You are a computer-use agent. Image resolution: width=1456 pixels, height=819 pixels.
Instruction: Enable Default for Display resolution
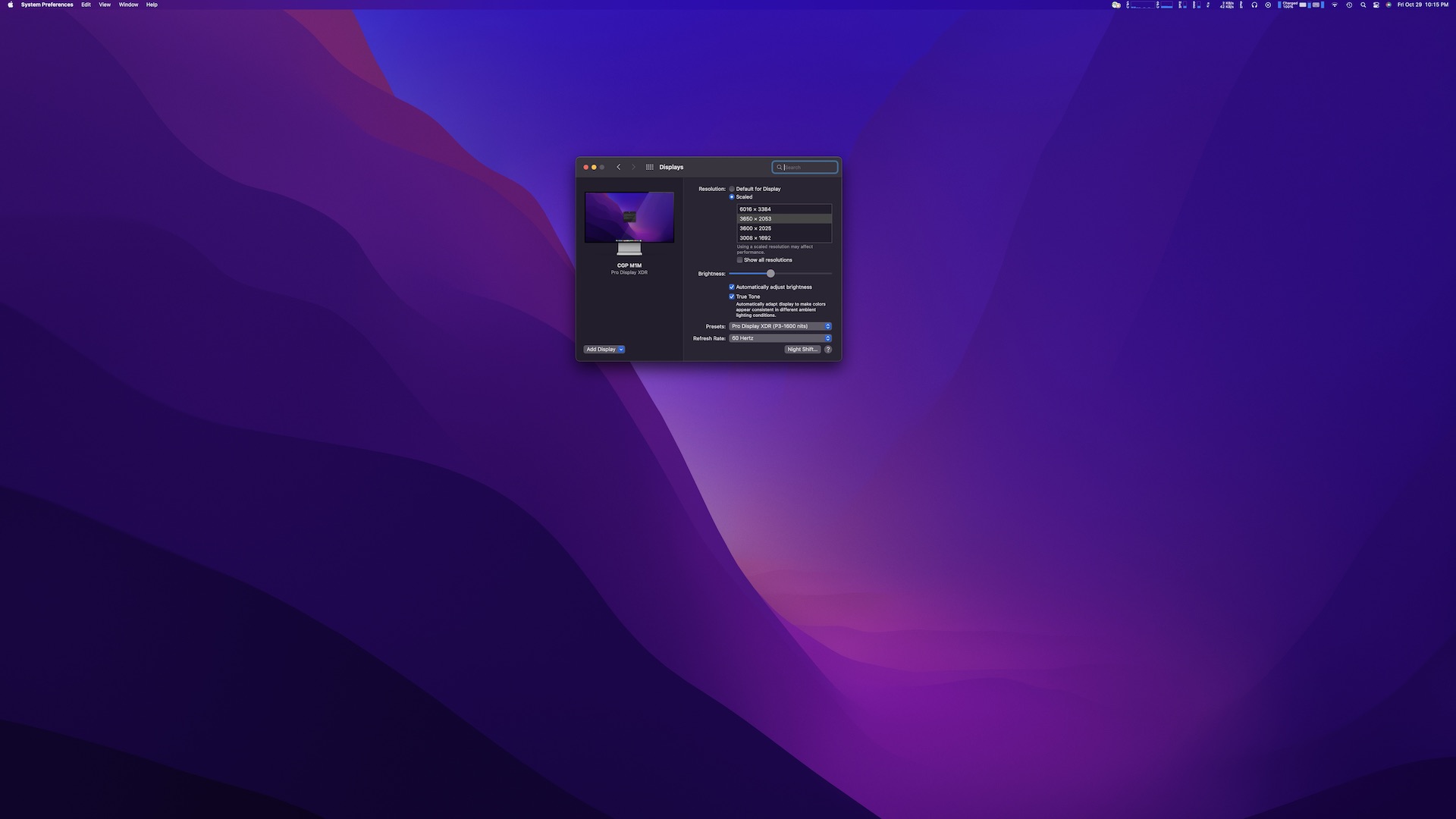point(732,189)
